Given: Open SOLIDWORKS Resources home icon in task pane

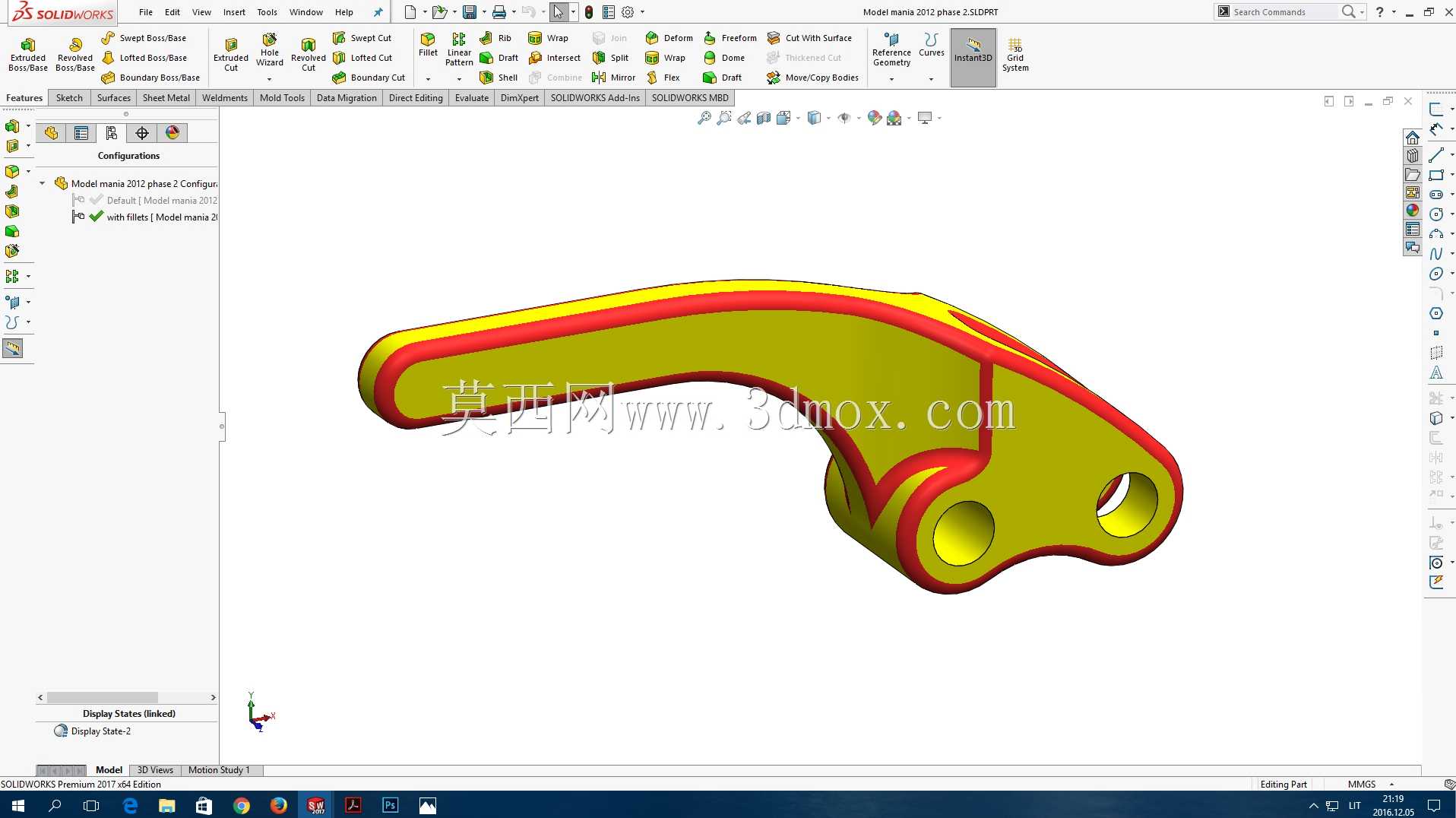Looking at the screenshot, I should [x=1413, y=138].
